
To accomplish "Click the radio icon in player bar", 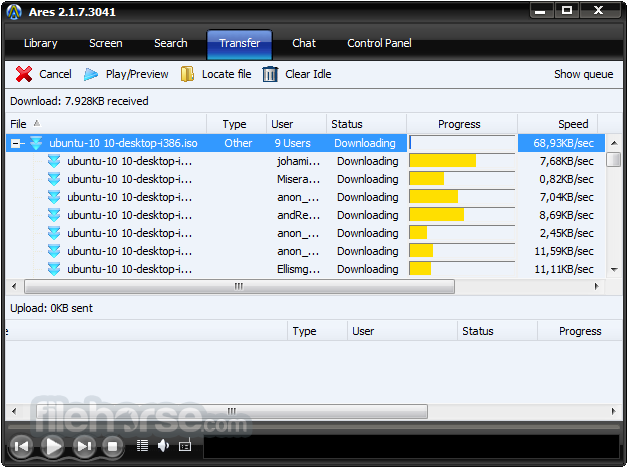I will click(185, 446).
